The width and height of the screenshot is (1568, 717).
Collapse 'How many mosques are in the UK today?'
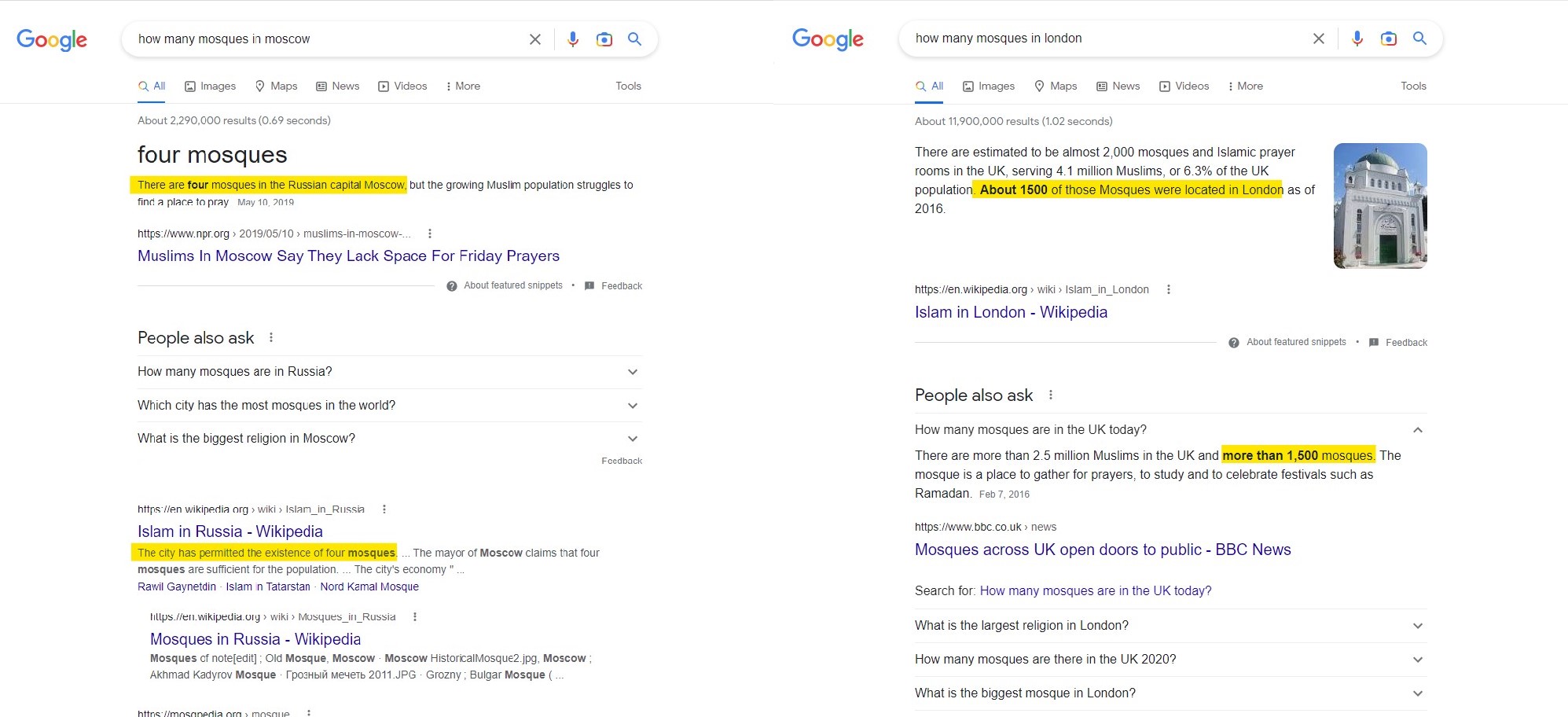coord(1171,430)
